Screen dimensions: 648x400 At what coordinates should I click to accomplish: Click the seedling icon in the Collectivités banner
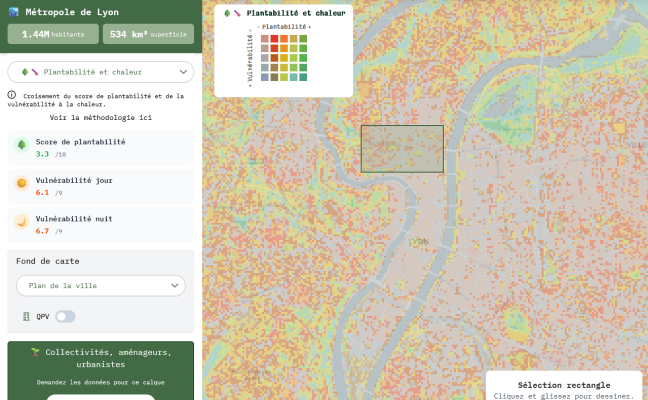pyautogui.click(x=35, y=352)
